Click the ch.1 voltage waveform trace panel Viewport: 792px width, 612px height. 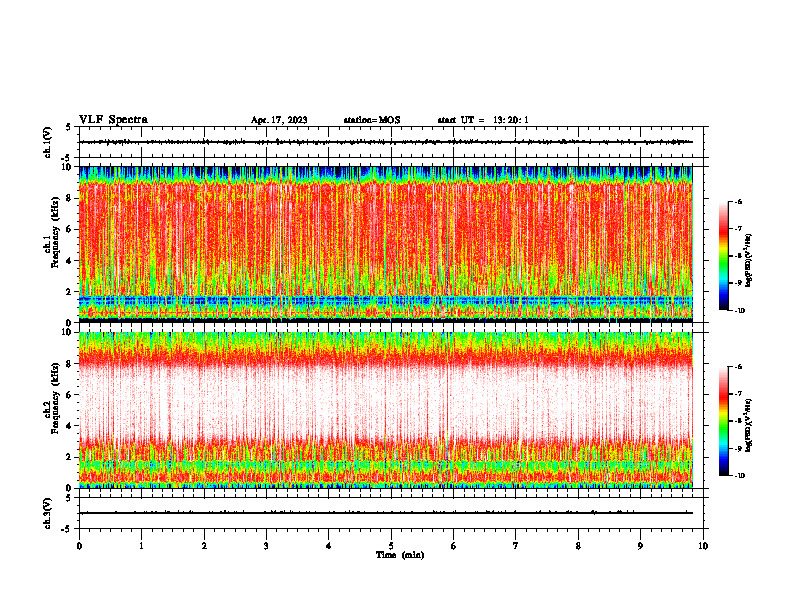(x=391, y=142)
